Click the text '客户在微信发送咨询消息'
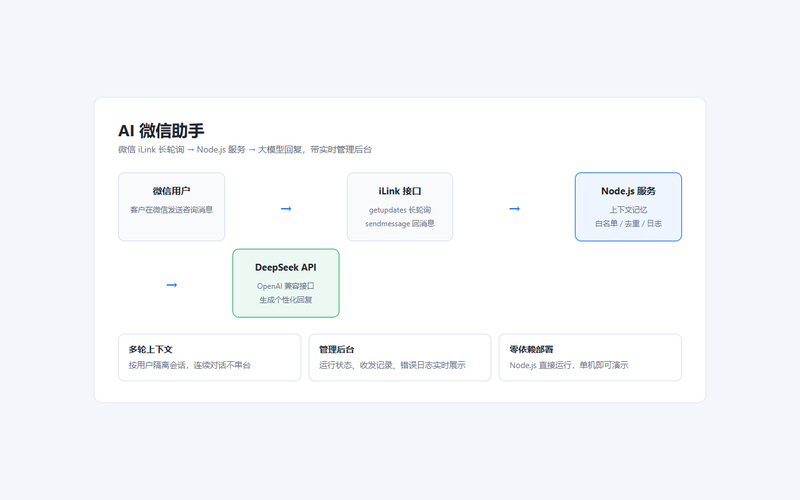This screenshot has width=800, height=500. pyautogui.click(x=171, y=210)
